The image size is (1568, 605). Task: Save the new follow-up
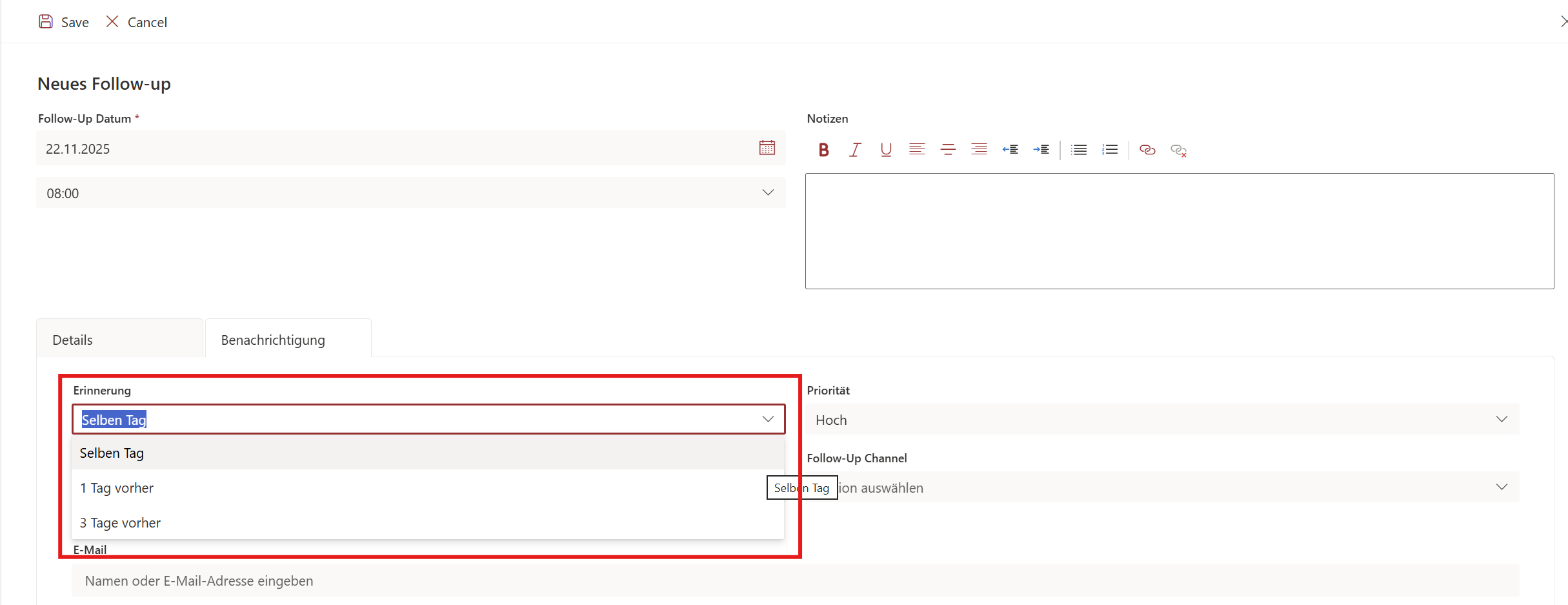click(64, 22)
